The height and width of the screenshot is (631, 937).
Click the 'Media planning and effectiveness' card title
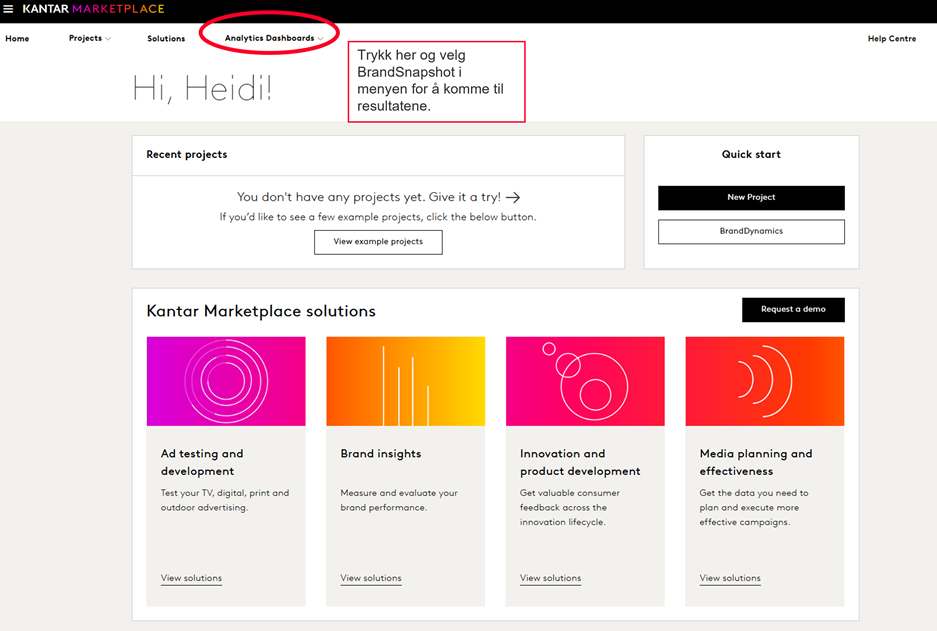[756, 462]
